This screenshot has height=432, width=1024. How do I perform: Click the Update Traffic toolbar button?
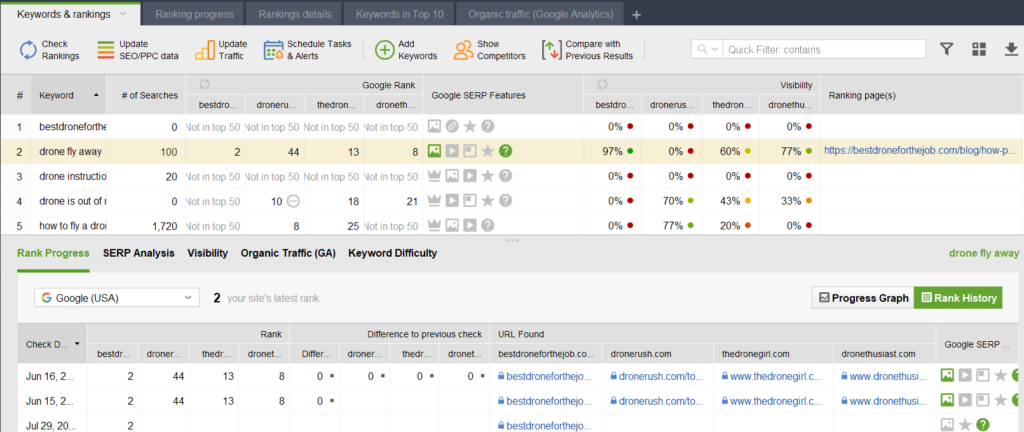point(221,50)
